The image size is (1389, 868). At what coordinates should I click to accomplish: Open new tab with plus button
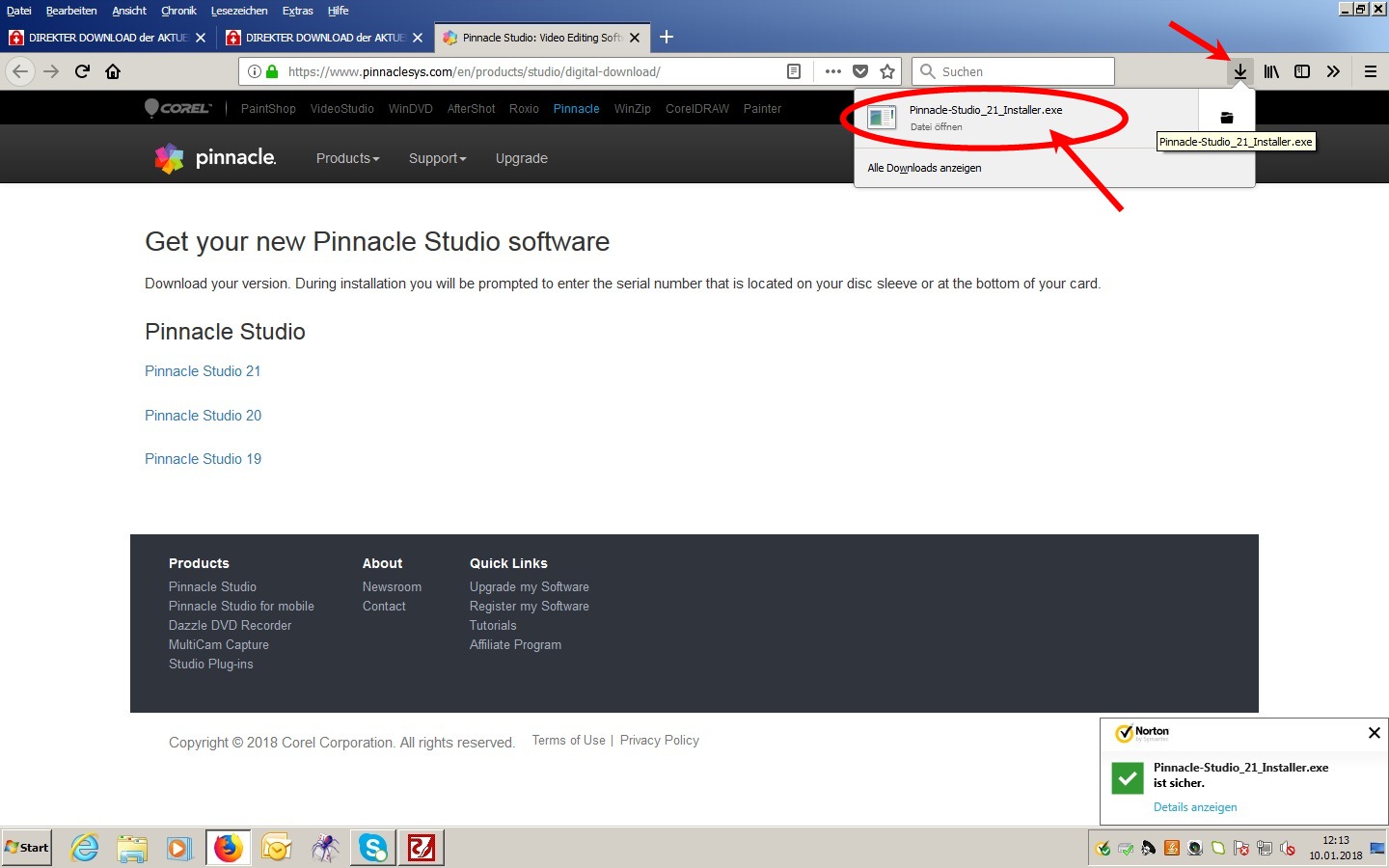point(666,37)
